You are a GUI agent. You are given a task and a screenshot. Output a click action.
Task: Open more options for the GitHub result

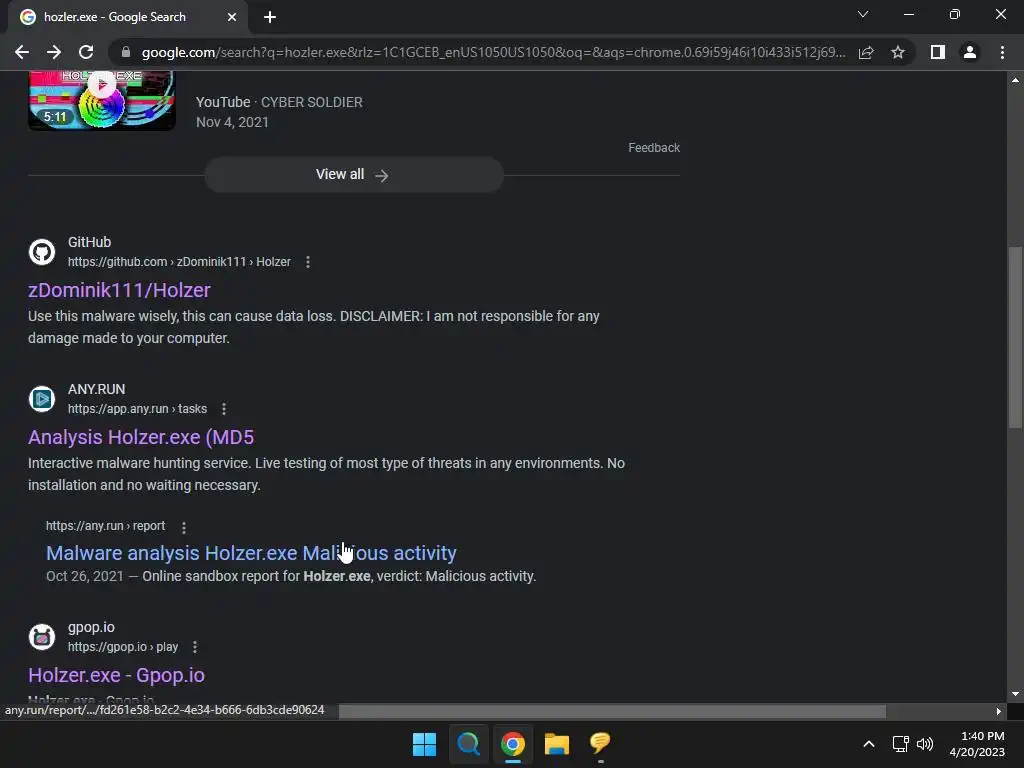(x=308, y=262)
